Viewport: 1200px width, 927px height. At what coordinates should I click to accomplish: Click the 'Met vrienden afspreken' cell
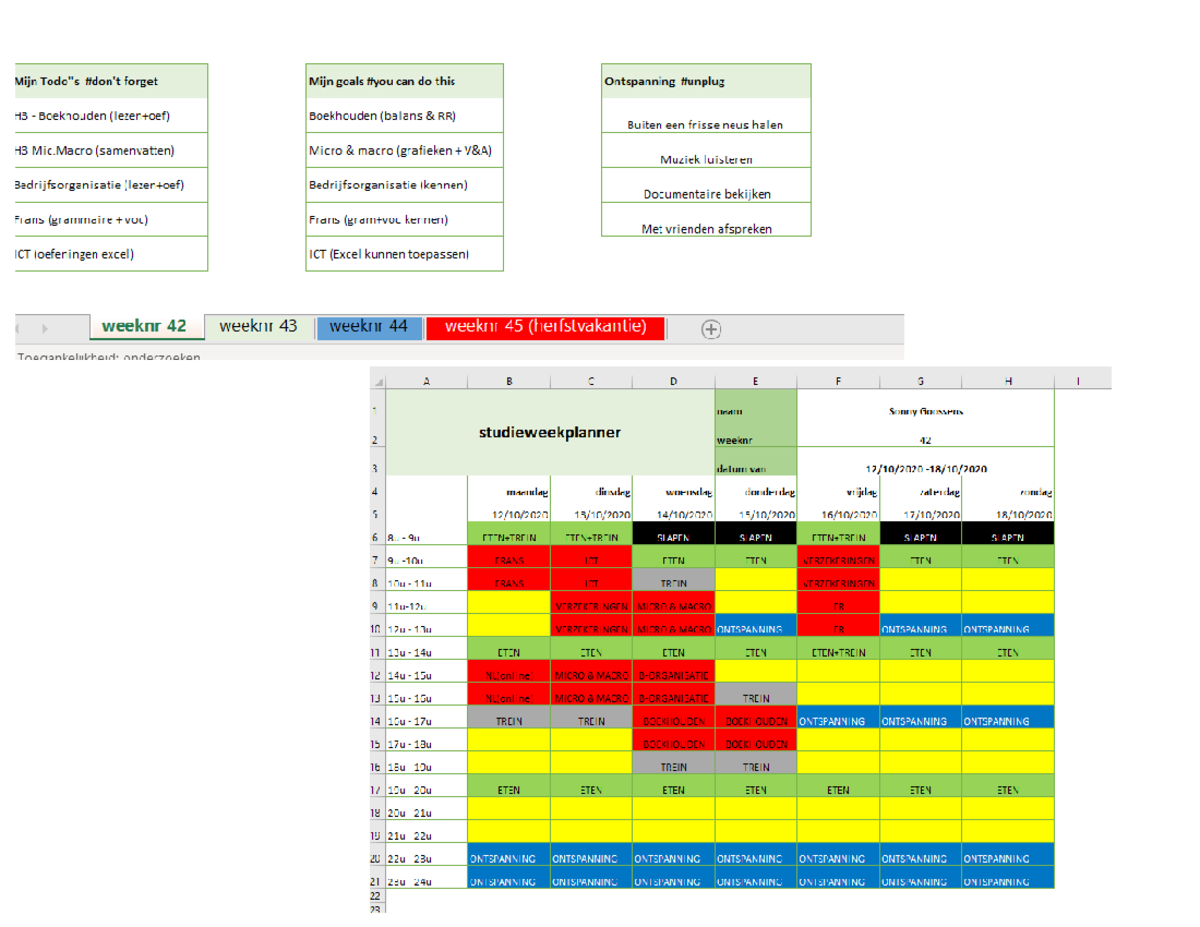[707, 227]
